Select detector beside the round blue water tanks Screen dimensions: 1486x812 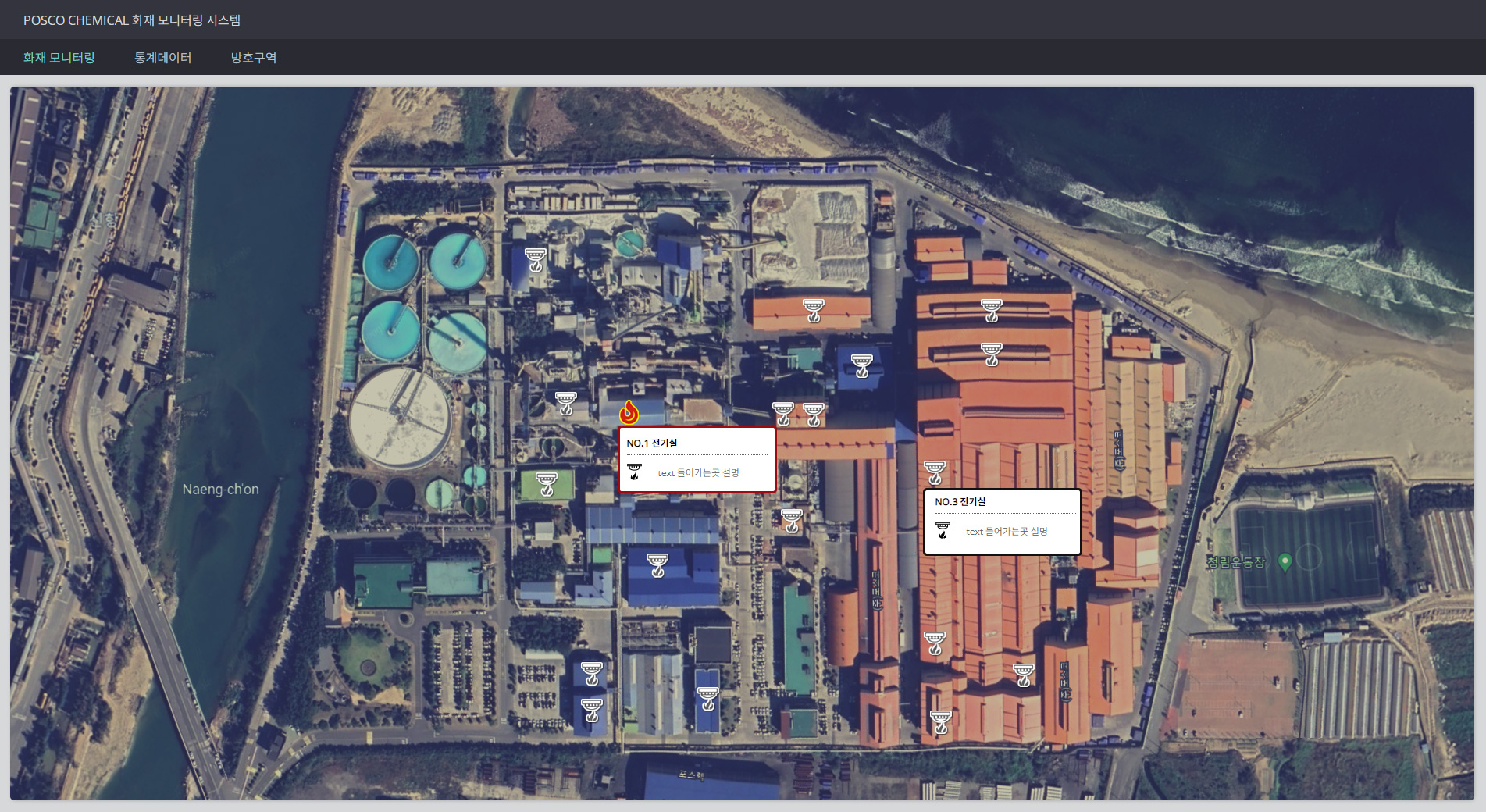[535, 259]
